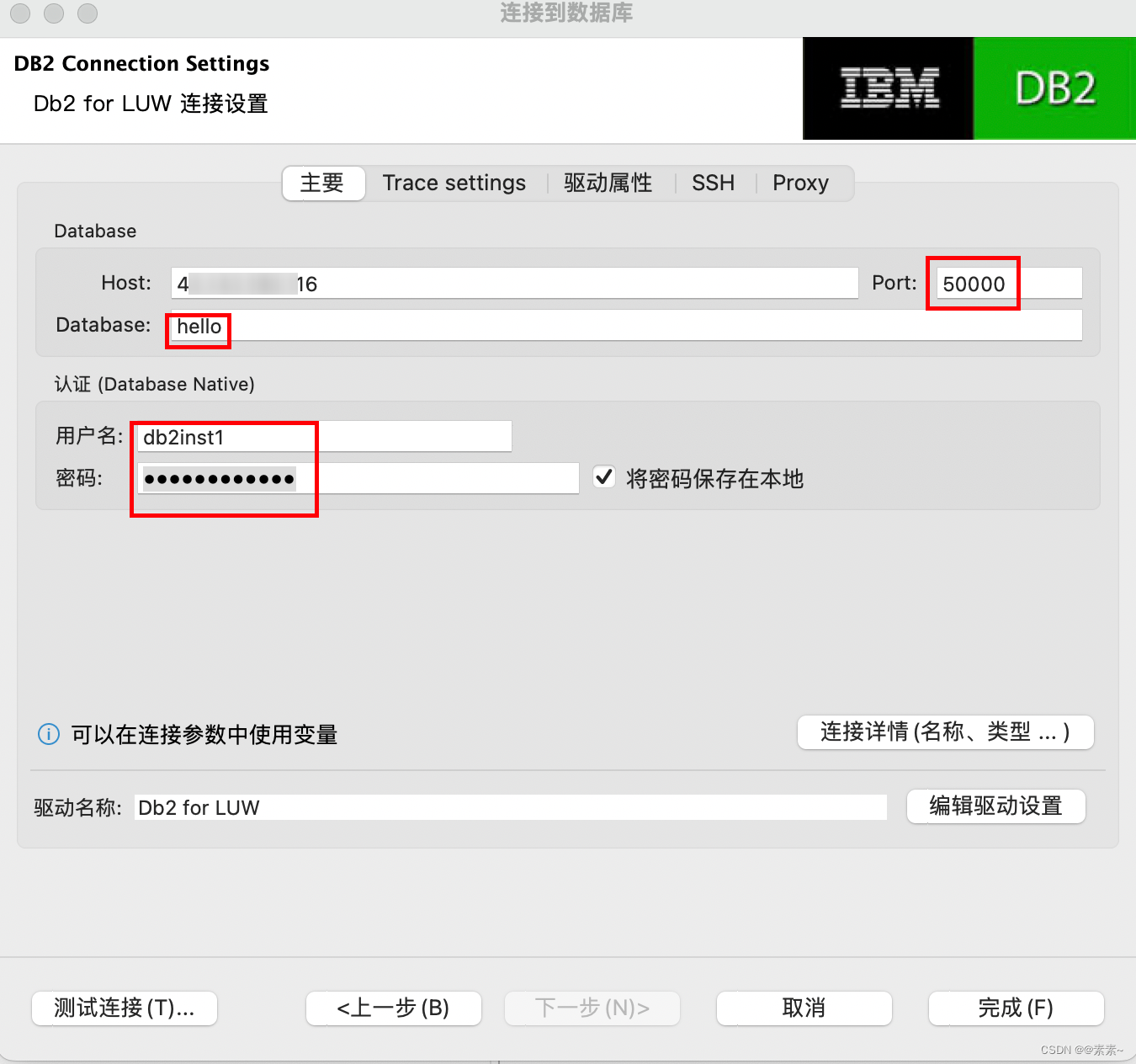Click the 编辑驱动设置 button

(x=995, y=806)
